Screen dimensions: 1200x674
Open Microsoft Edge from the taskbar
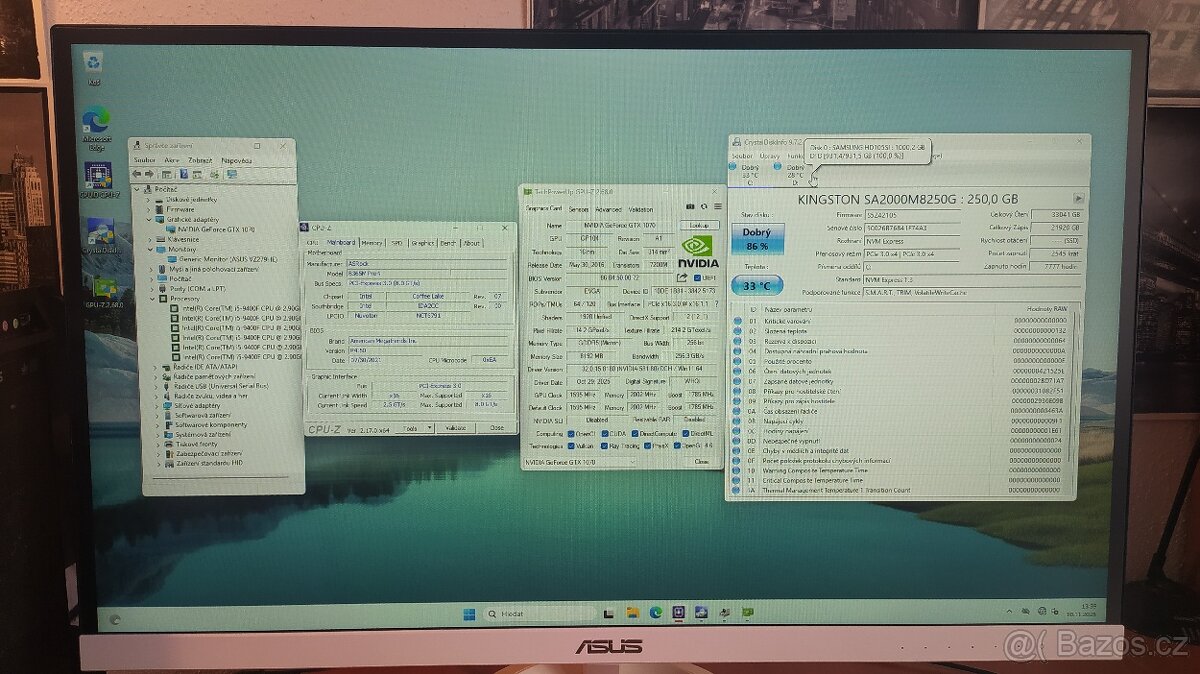point(655,613)
